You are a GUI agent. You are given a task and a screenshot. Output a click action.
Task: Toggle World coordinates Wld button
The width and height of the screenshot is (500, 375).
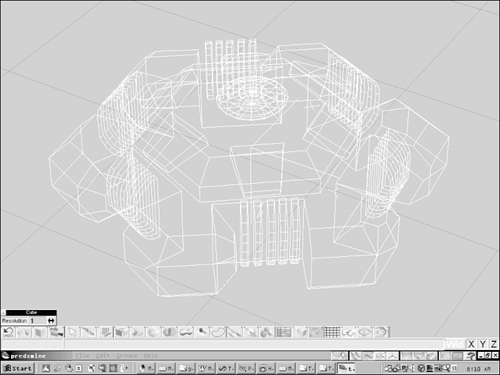pos(455,344)
